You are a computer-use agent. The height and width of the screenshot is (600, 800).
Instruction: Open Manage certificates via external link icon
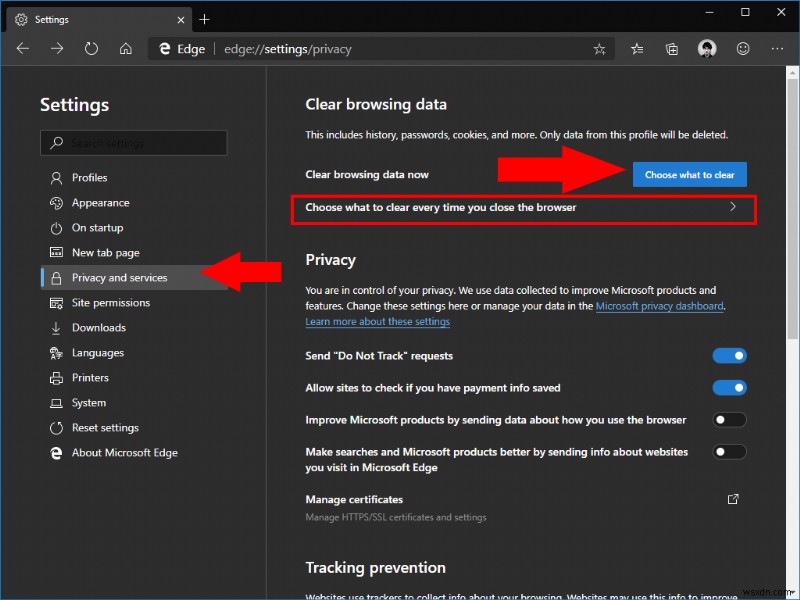[x=733, y=499]
